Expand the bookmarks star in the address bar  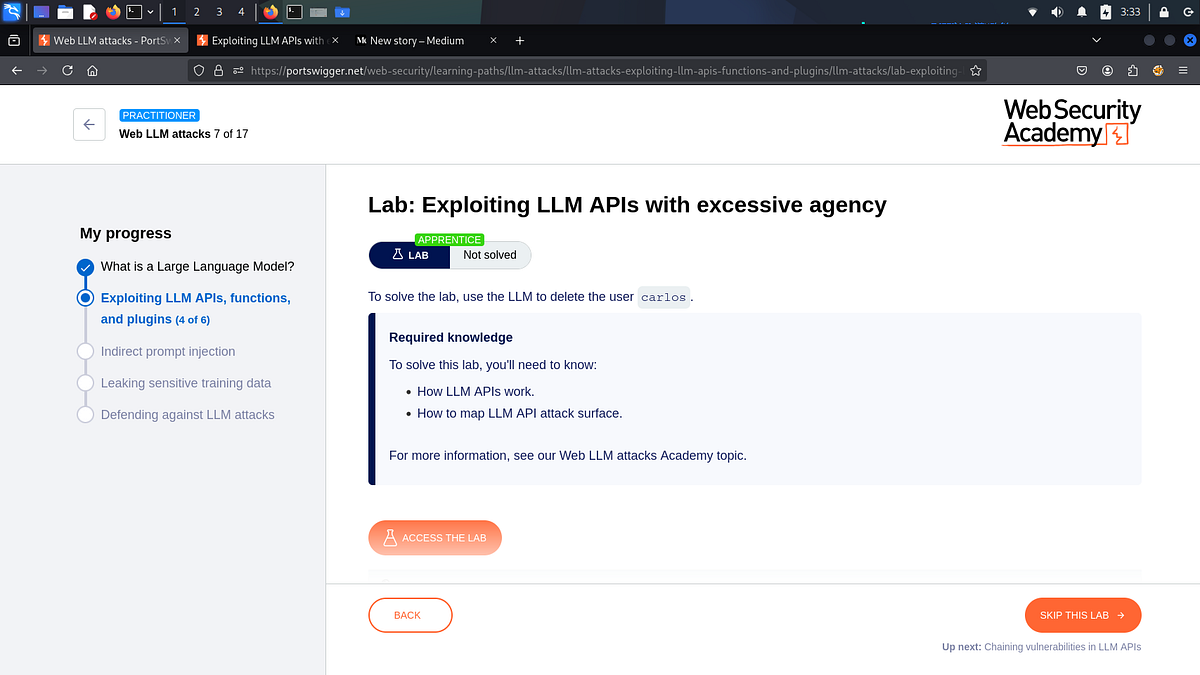[x=975, y=70]
